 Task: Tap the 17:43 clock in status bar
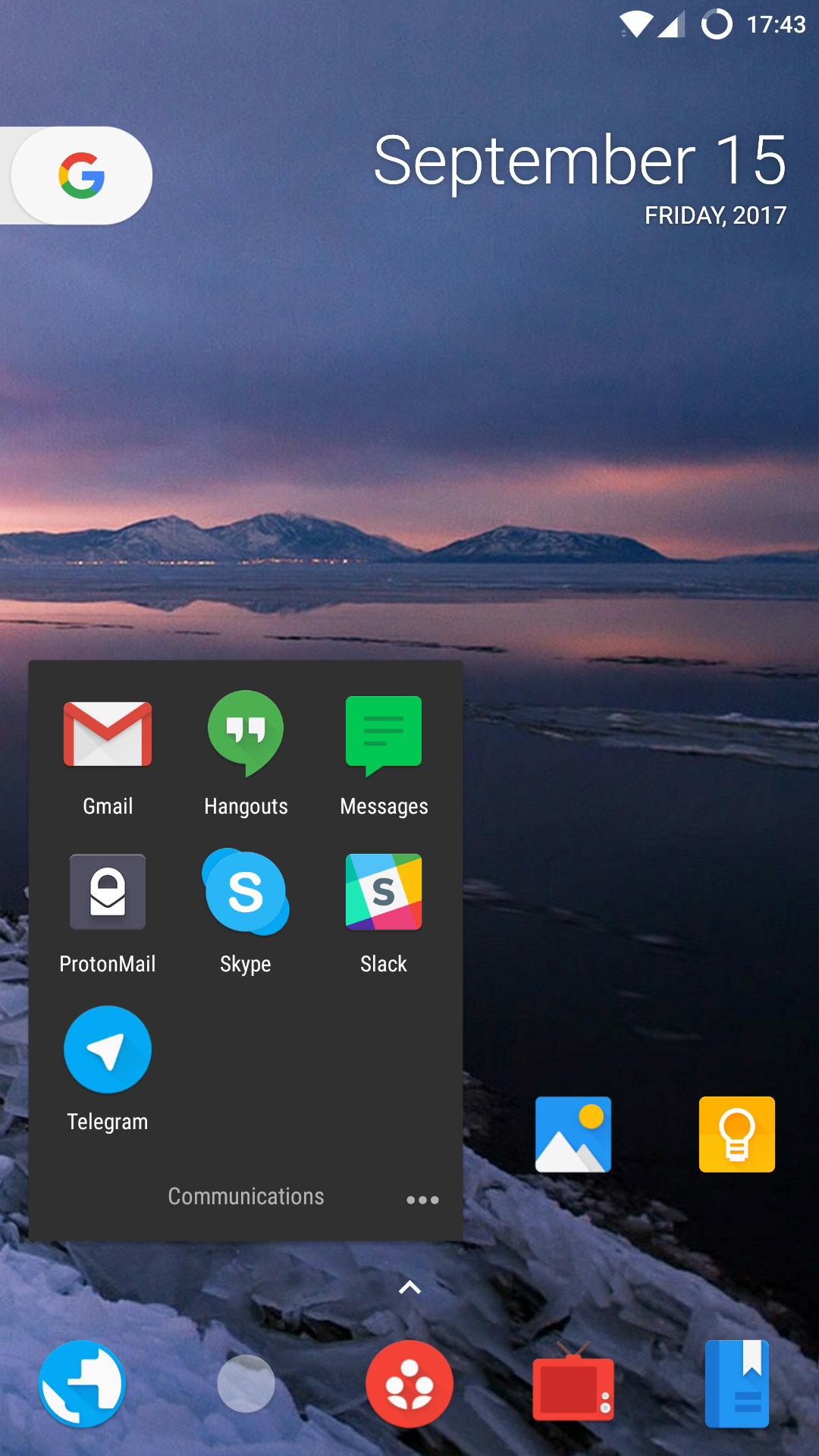776,25
